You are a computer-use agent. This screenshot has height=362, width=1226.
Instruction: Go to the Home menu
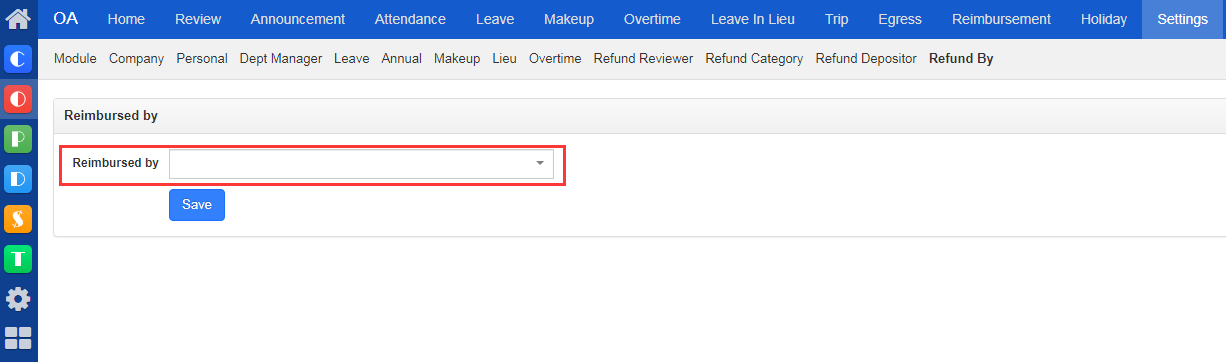[x=126, y=19]
